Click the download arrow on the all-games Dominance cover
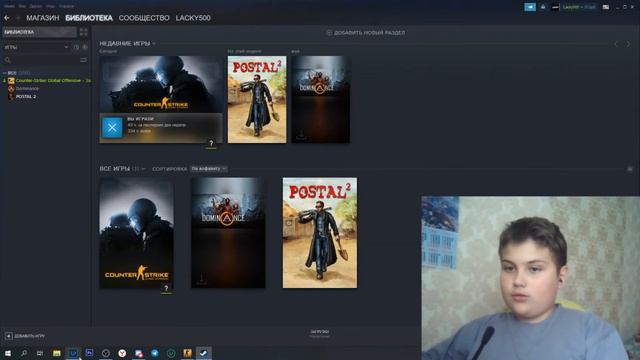 click(x=201, y=280)
